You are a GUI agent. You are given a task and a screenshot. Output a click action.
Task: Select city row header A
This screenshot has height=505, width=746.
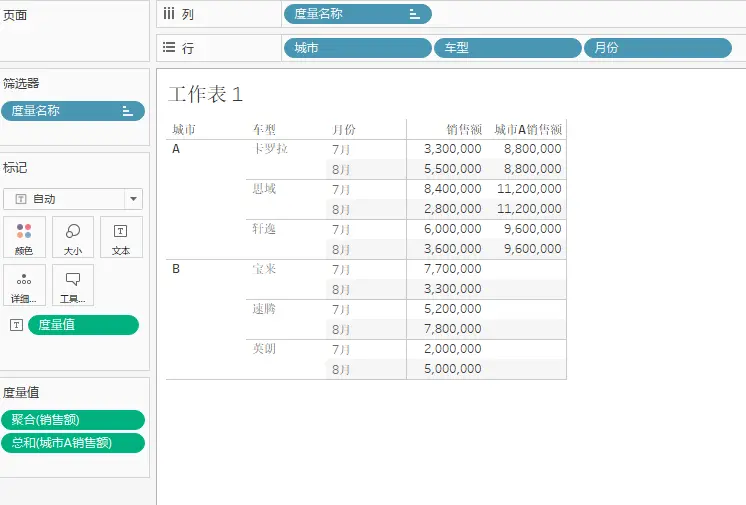click(176, 149)
